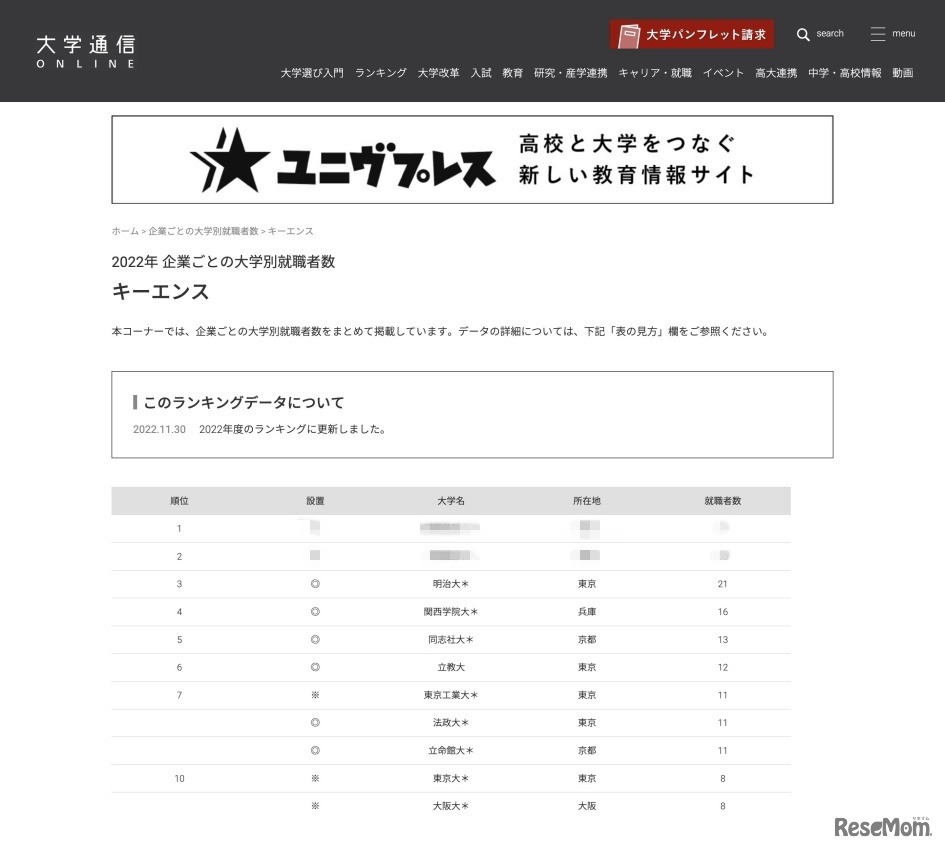945x850 pixels.
Task: Open the ランキング menu
Action: (x=380, y=73)
